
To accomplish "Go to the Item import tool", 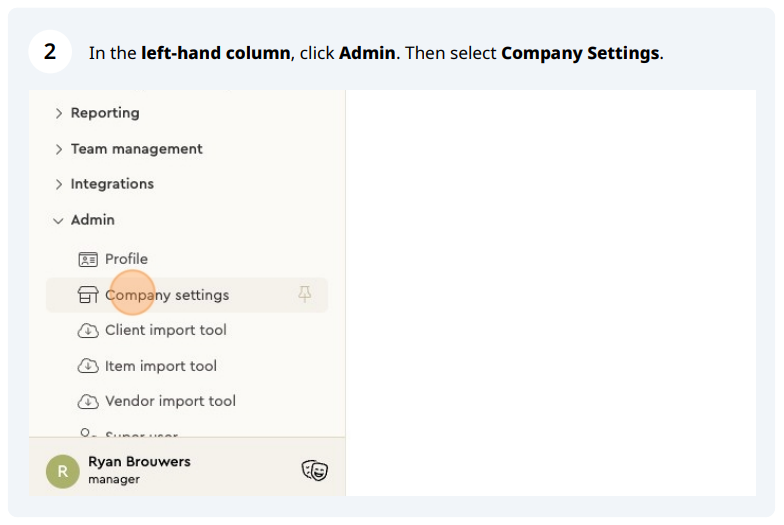I will 161,366.
